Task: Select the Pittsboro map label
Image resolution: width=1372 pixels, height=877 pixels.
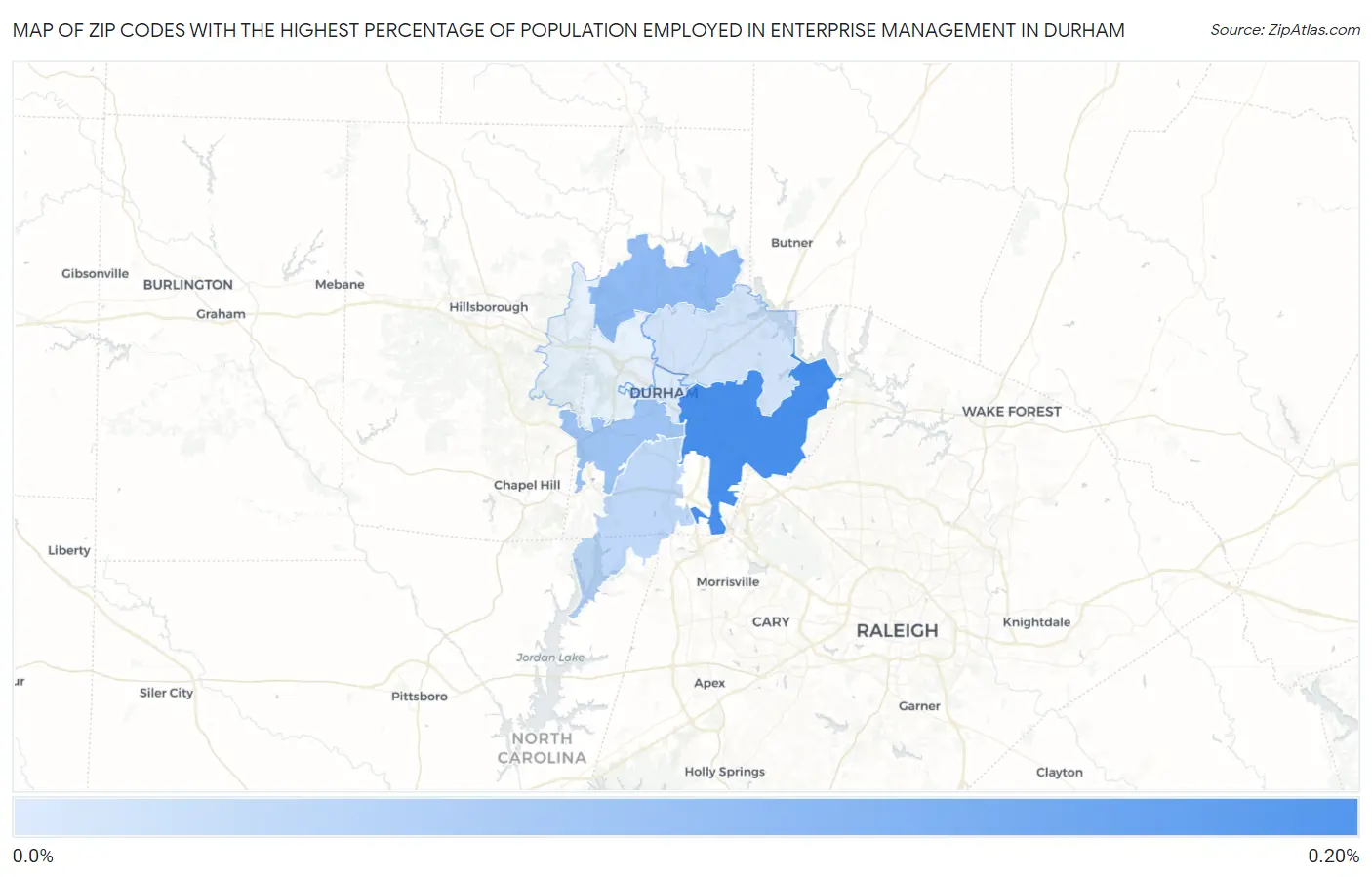Action: pos(419,697)
